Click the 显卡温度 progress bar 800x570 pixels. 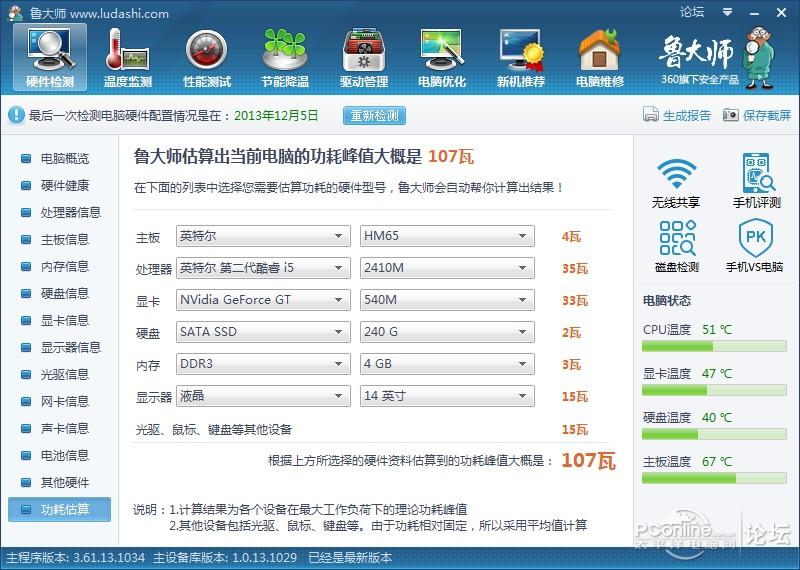714,390
